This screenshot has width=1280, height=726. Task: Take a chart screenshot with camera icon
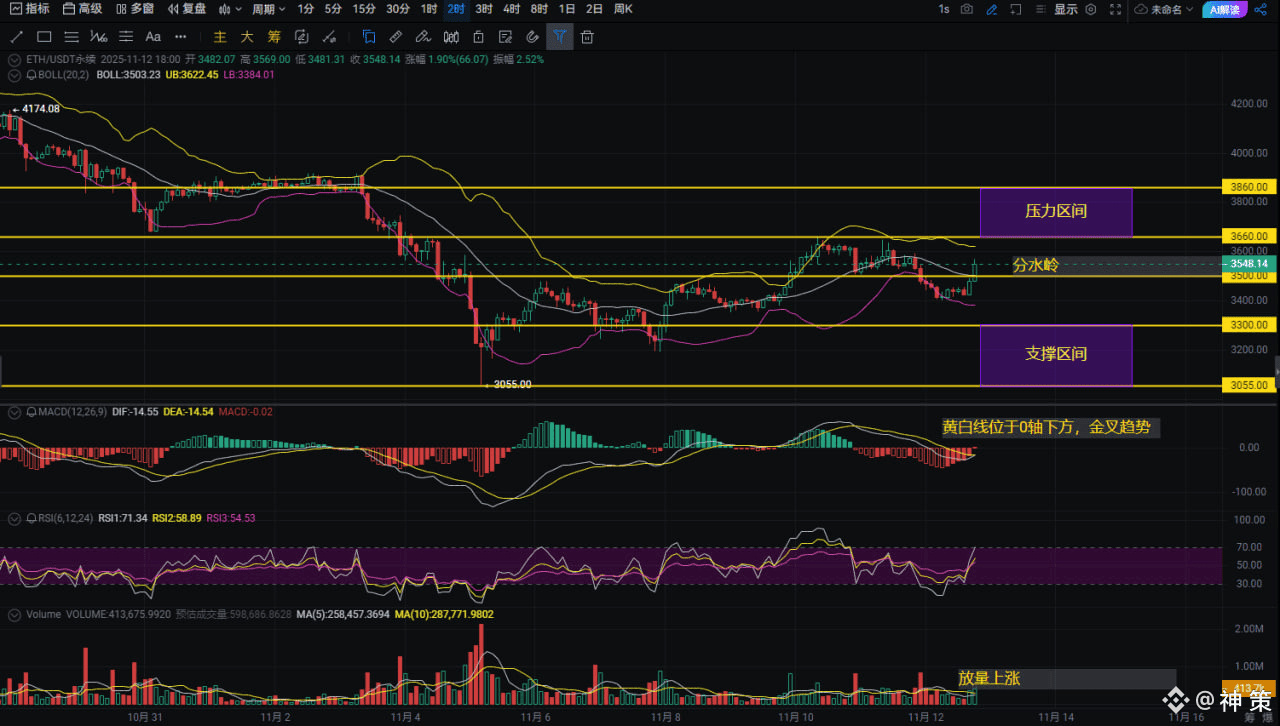point(966,9)
